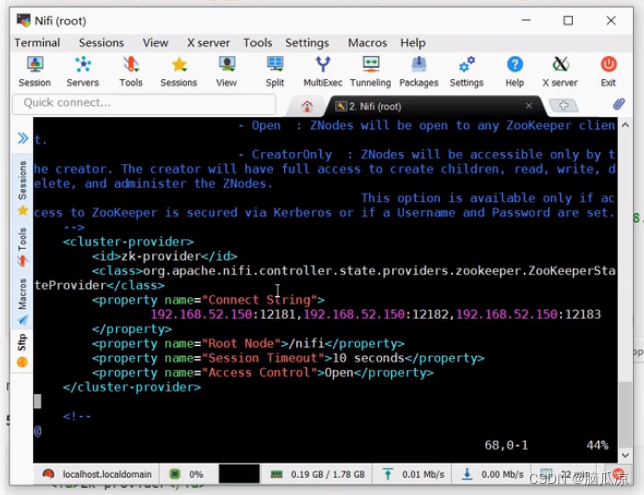Open the Packages toolbar icon
644x495 pixels.
(x=419, y=71)
